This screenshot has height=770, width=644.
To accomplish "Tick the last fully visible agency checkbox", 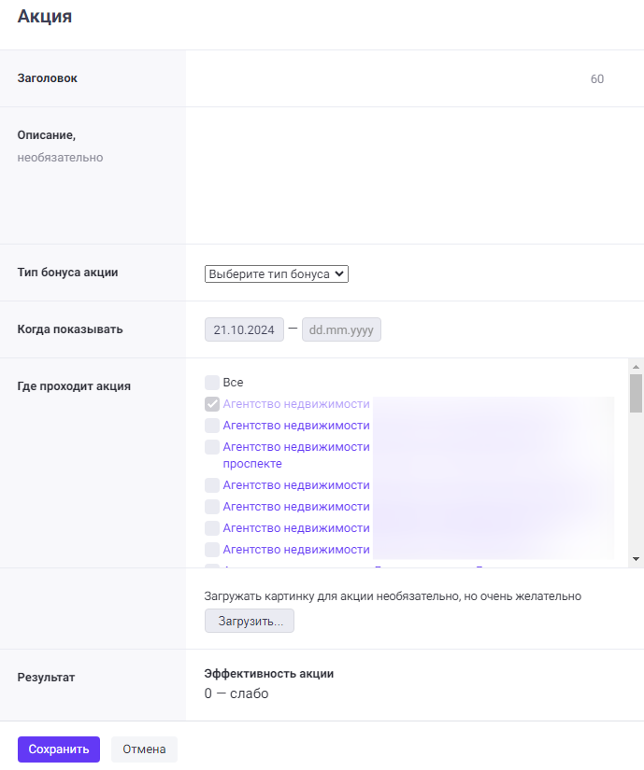I will [x=212, y=549].
